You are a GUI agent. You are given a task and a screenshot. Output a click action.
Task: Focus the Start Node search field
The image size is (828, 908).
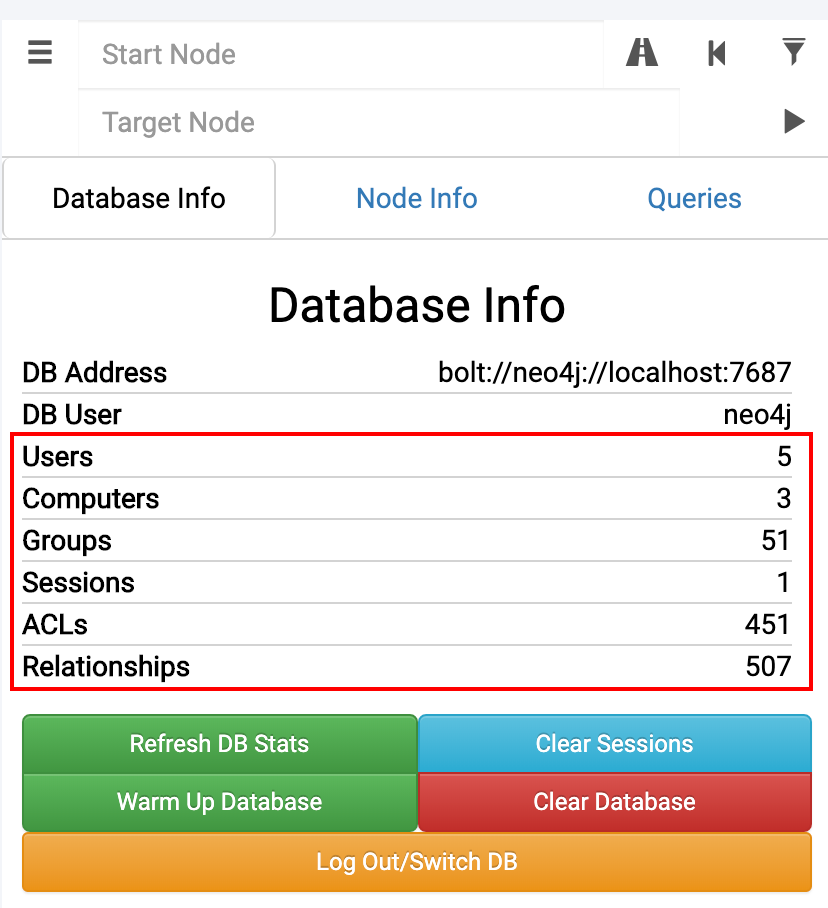pyautogui.click(x=340, y=54)
